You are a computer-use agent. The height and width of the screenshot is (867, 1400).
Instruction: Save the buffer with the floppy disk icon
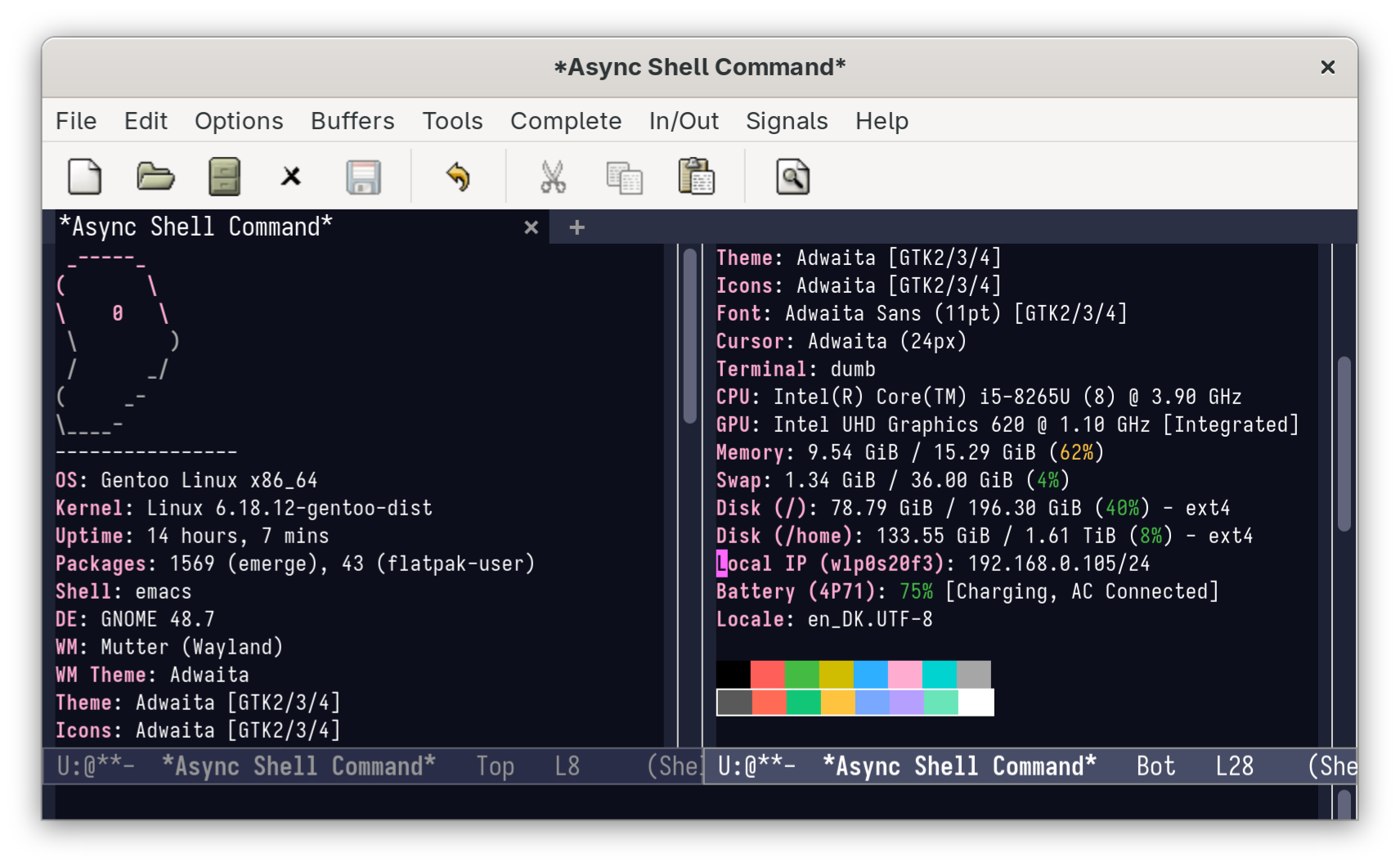(363, 177)
